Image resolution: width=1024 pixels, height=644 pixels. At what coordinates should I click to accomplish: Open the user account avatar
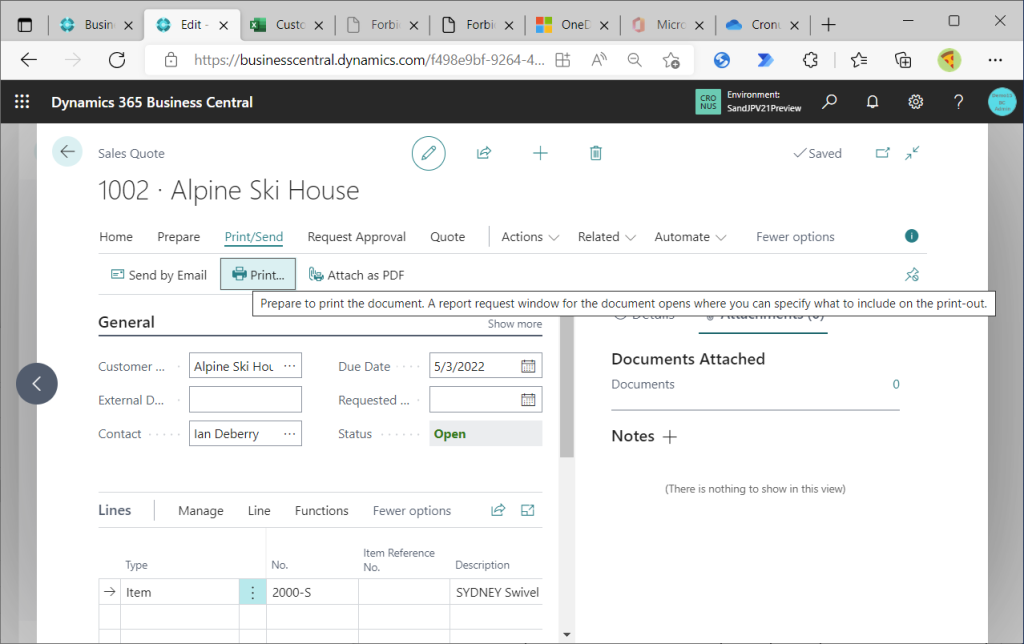(x=1002, y=102)
